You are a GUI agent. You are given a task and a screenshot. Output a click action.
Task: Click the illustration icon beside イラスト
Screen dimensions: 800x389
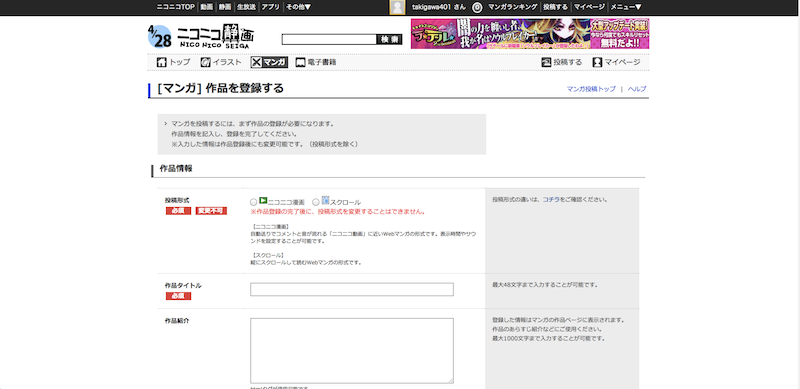tap(205, 62)
